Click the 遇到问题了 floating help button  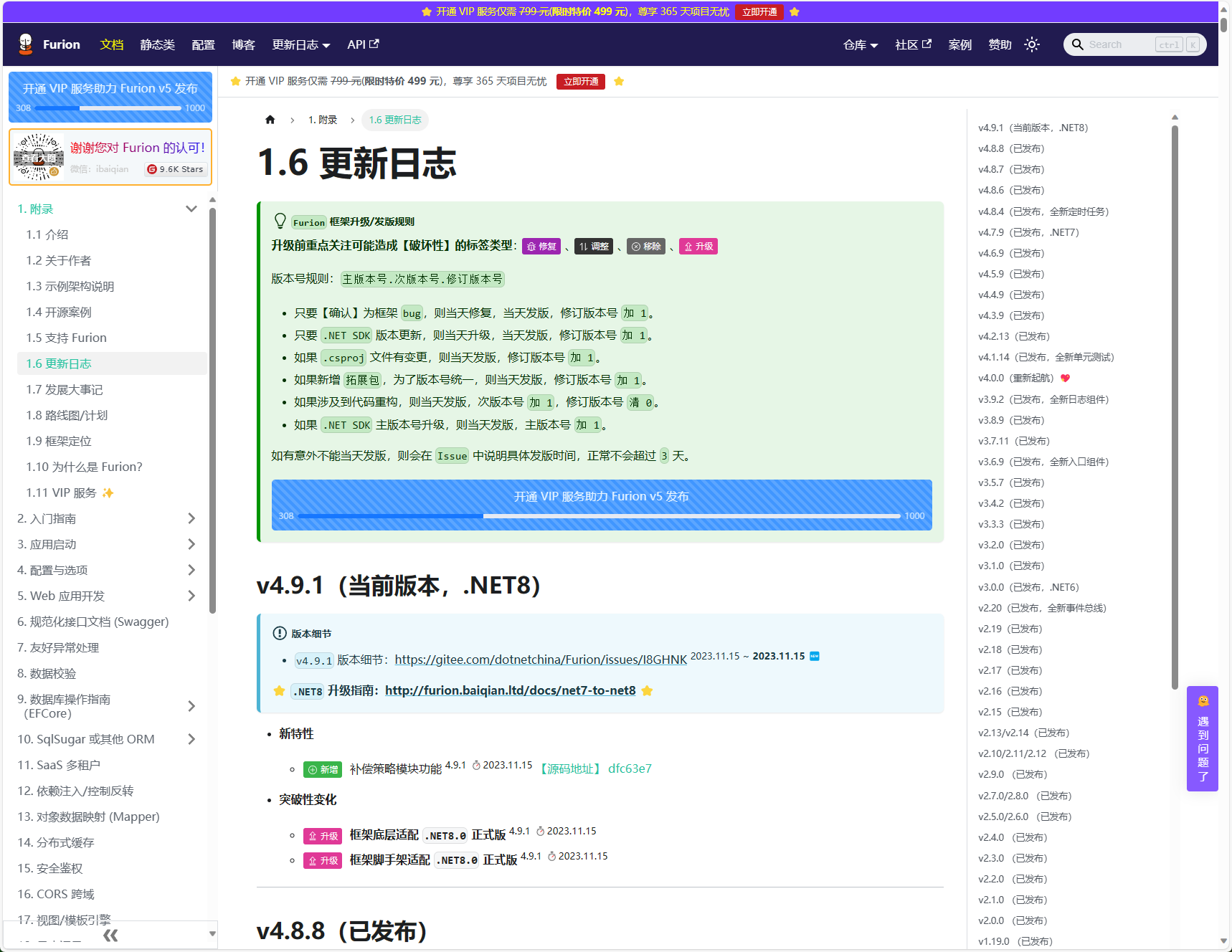1203,738
